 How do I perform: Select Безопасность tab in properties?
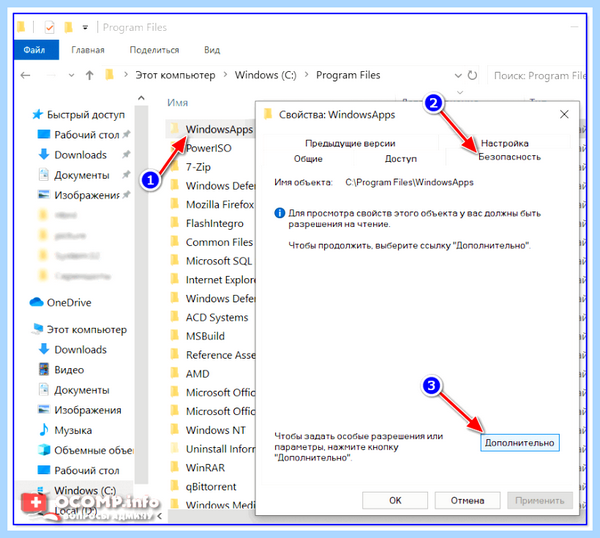[509, 157]
